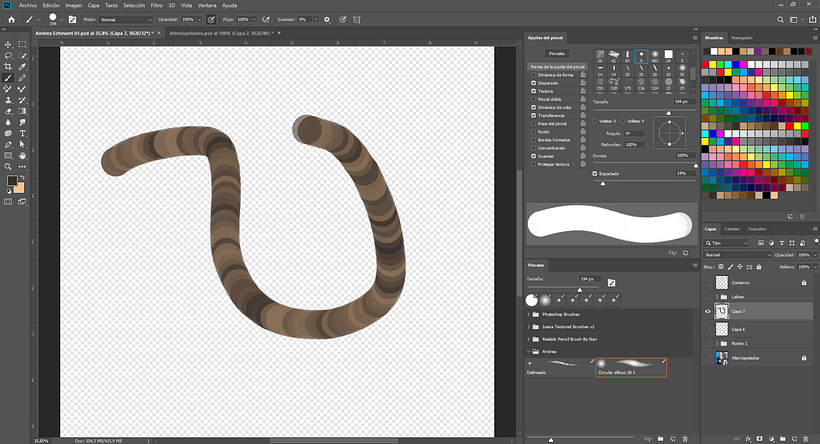Click the Pinceles button in brush settings
The image size is (820, 444).
557,53
